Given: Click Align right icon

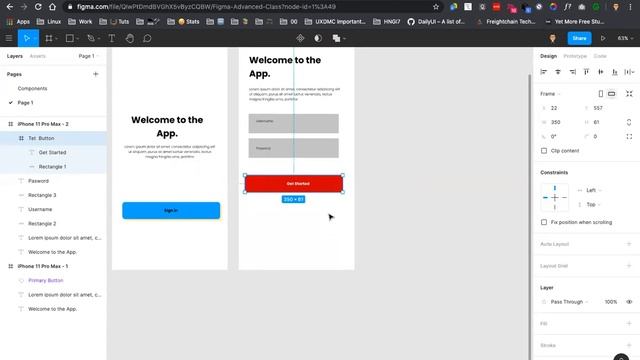Looking at the screenshot, I should click(x=572, y=72).
